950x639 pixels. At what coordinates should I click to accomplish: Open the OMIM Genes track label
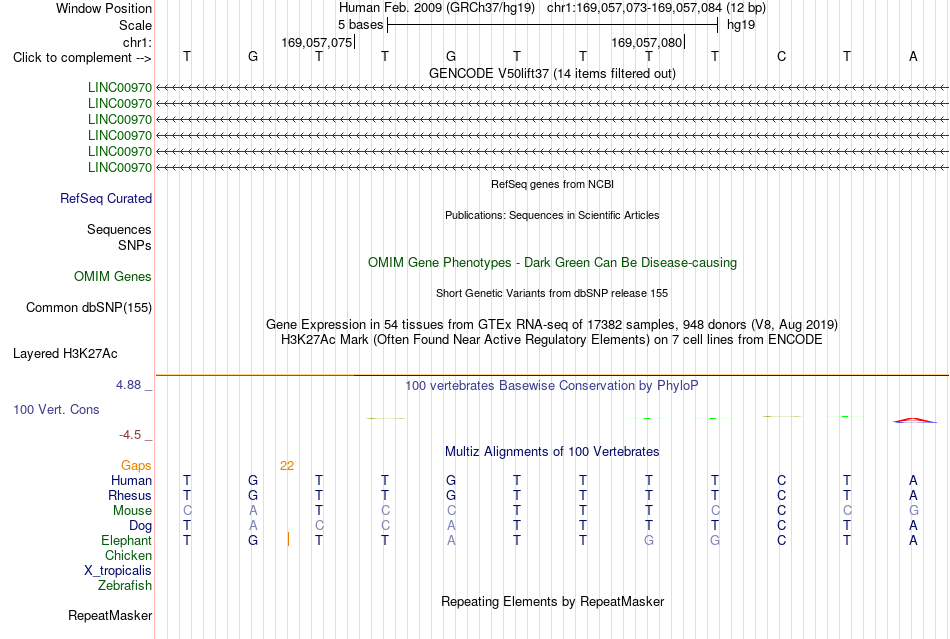pyautogui.click(x=112, y=276)
